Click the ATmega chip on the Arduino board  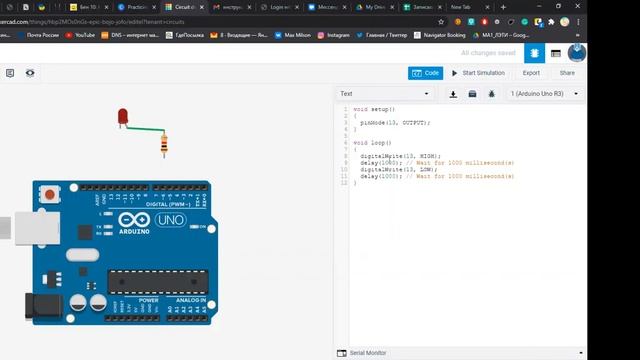(x=158, y=282)
